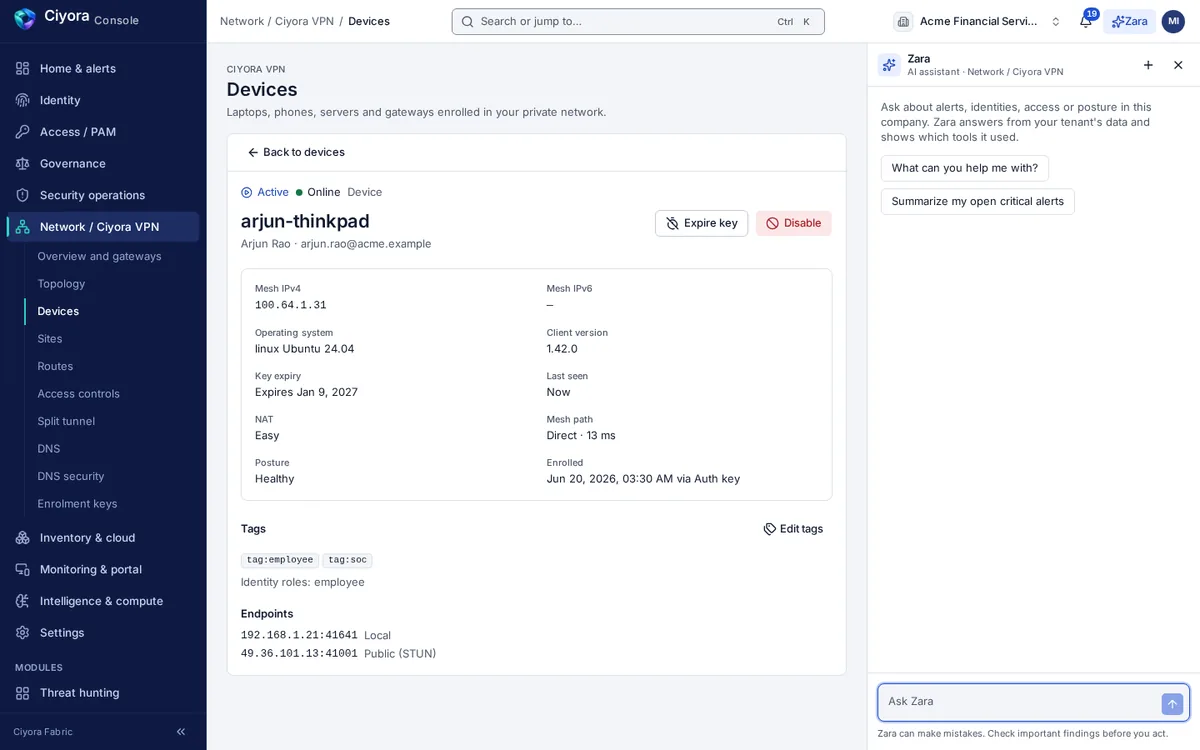Send message to Zara arrow button
This screenshot has width=1200, height=750.
[1172, 704]
